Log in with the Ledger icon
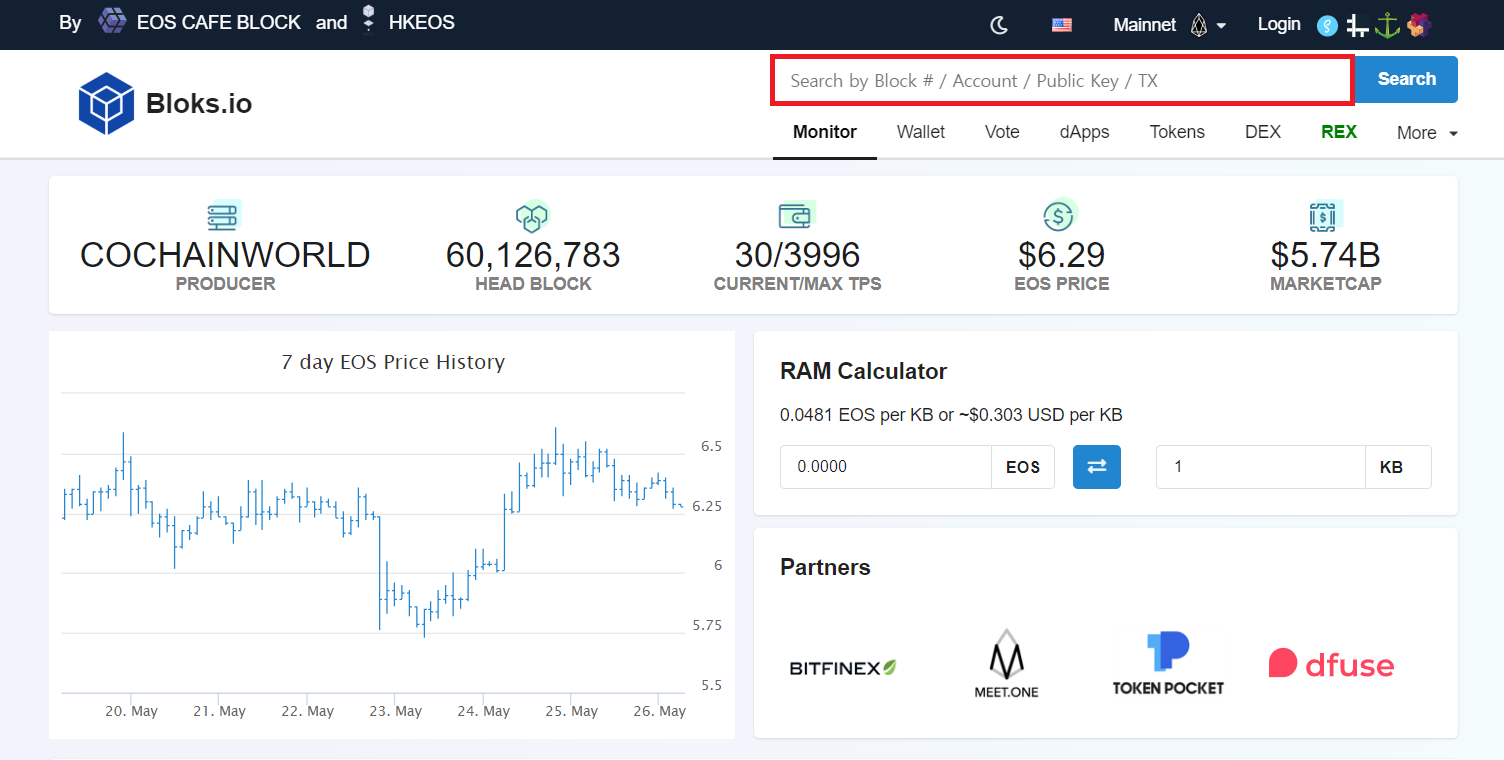 1357,25
